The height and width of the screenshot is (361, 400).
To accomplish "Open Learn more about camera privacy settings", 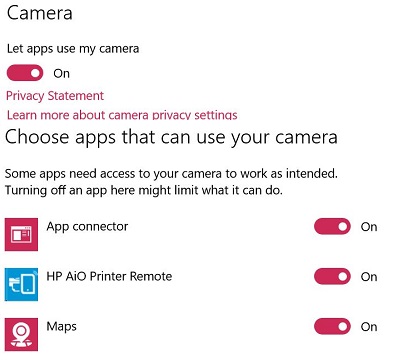I will 122,115.
